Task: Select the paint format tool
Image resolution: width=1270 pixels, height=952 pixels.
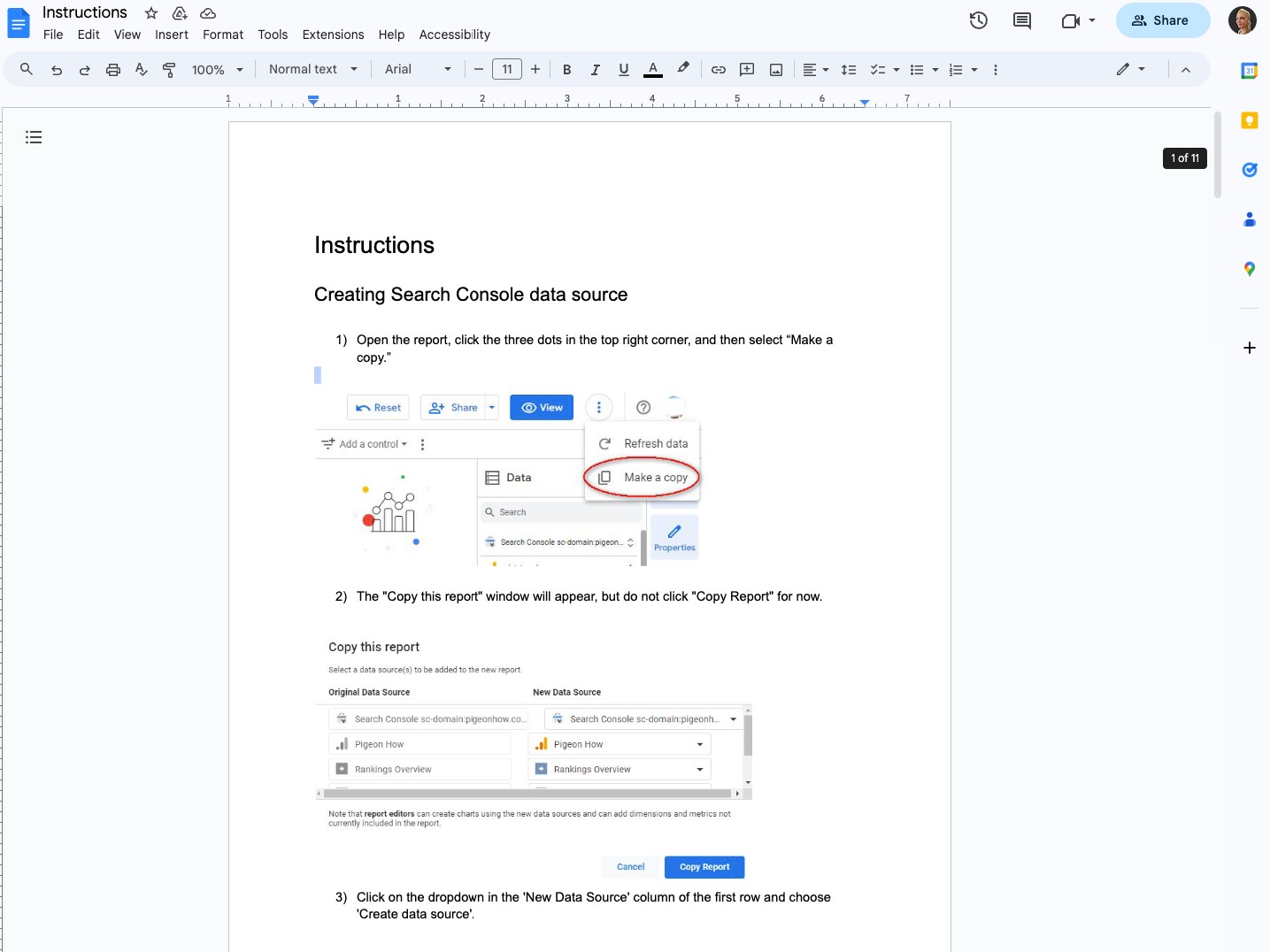Action: click(x=169, y=69)
